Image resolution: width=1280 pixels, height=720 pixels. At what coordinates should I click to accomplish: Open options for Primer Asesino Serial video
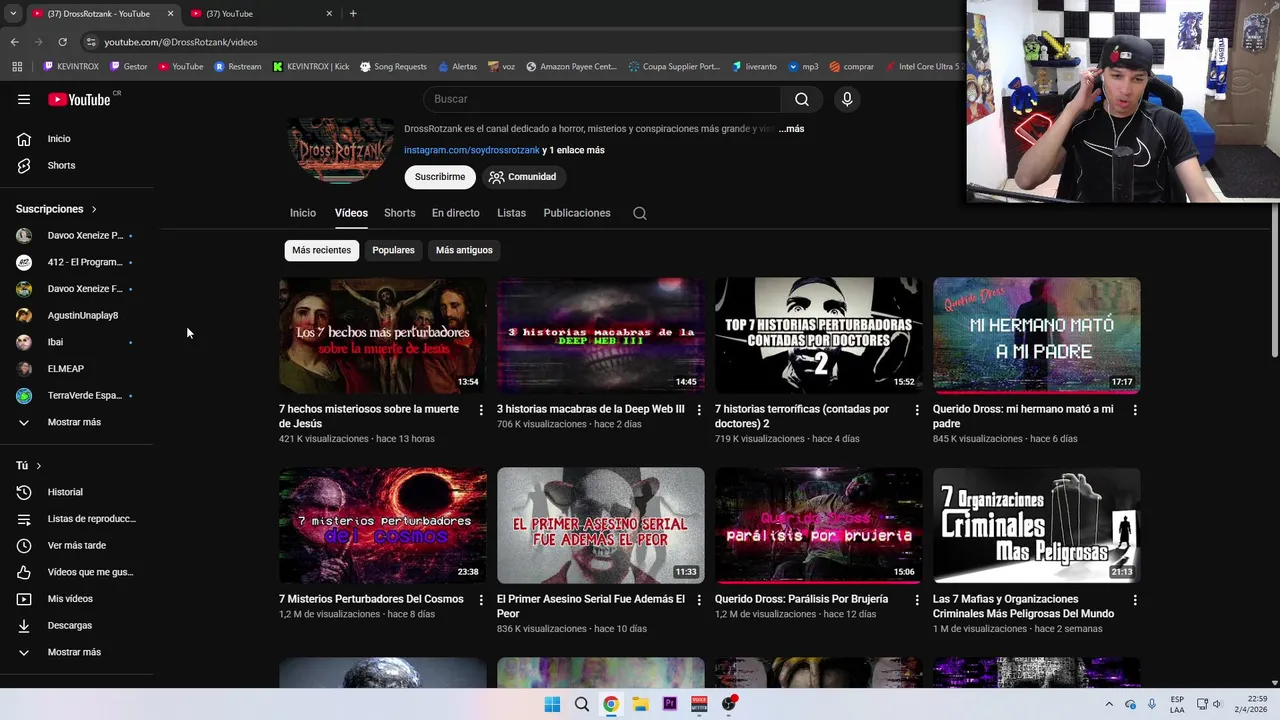coord(699,600)
